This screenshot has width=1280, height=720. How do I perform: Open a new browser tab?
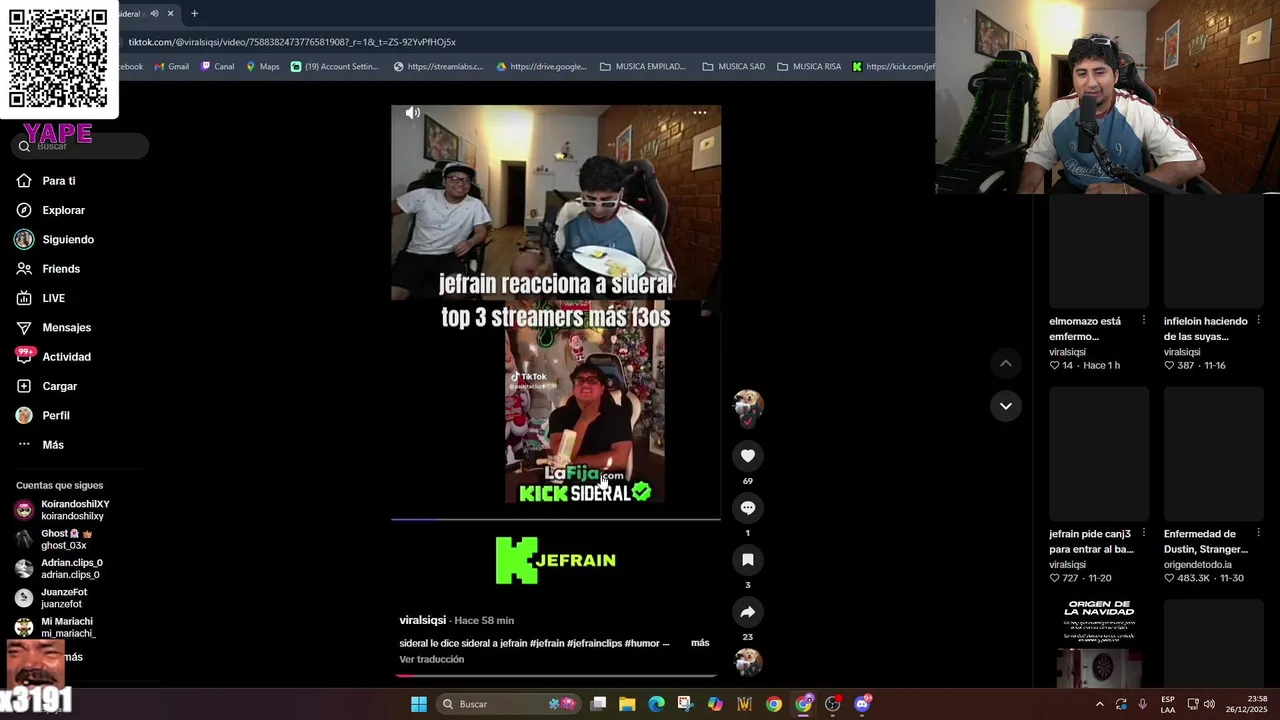click(x=194, y=13)
